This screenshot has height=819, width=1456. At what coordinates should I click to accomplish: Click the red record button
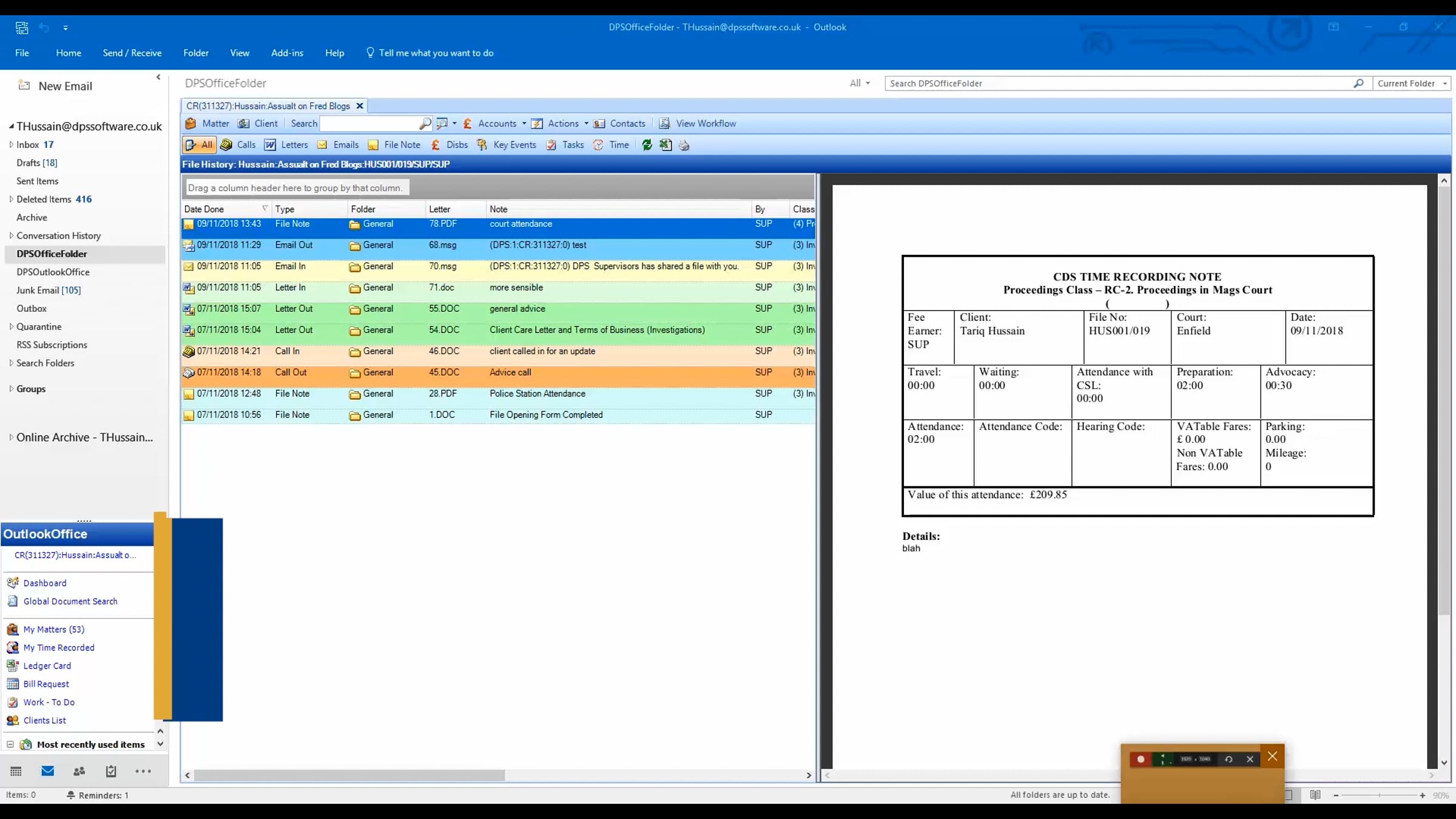point(1141,759)
